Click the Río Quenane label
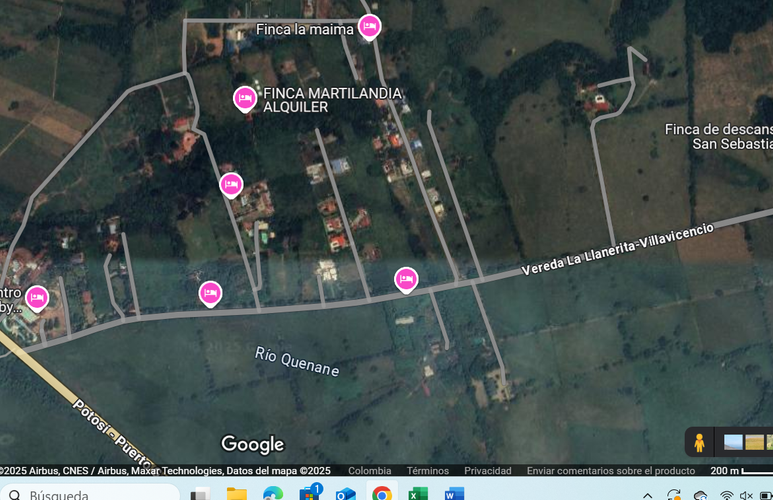773x500 pixels. click(x=297, y=361)
